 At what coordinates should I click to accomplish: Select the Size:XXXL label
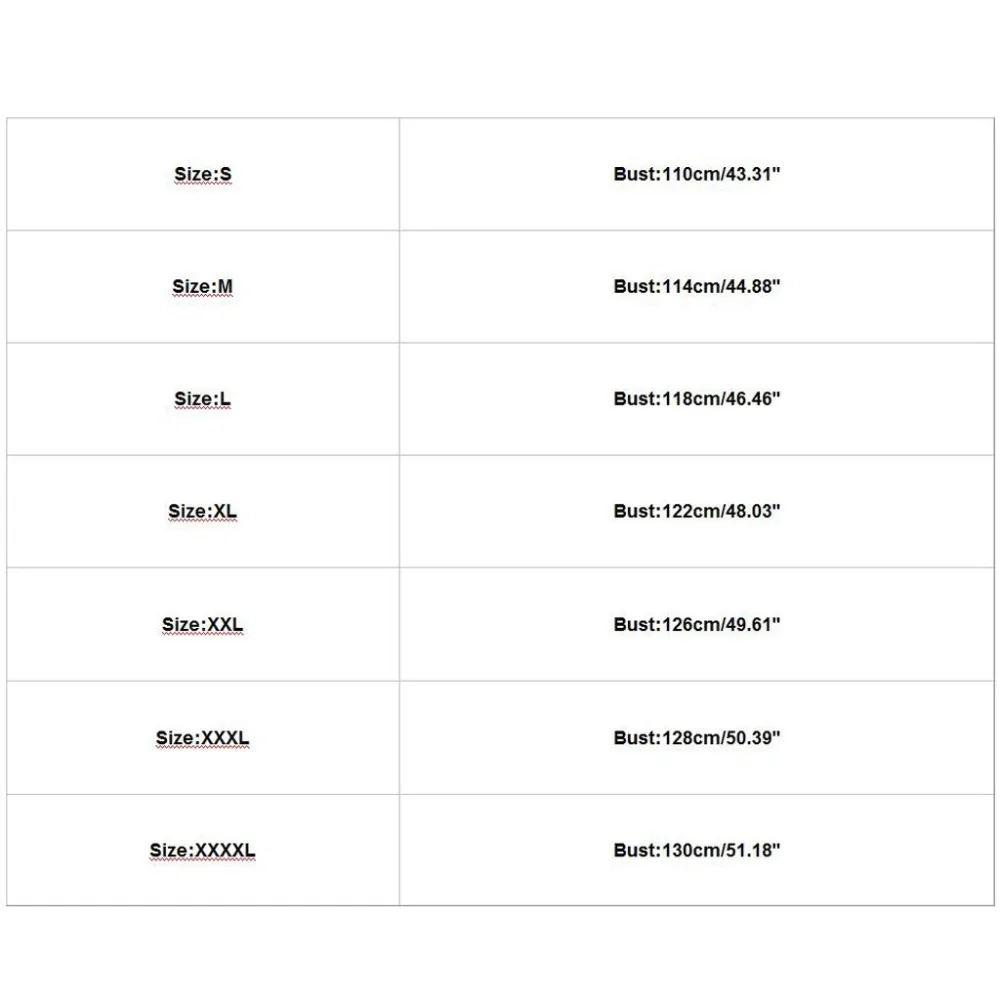[x=203, y=738]
